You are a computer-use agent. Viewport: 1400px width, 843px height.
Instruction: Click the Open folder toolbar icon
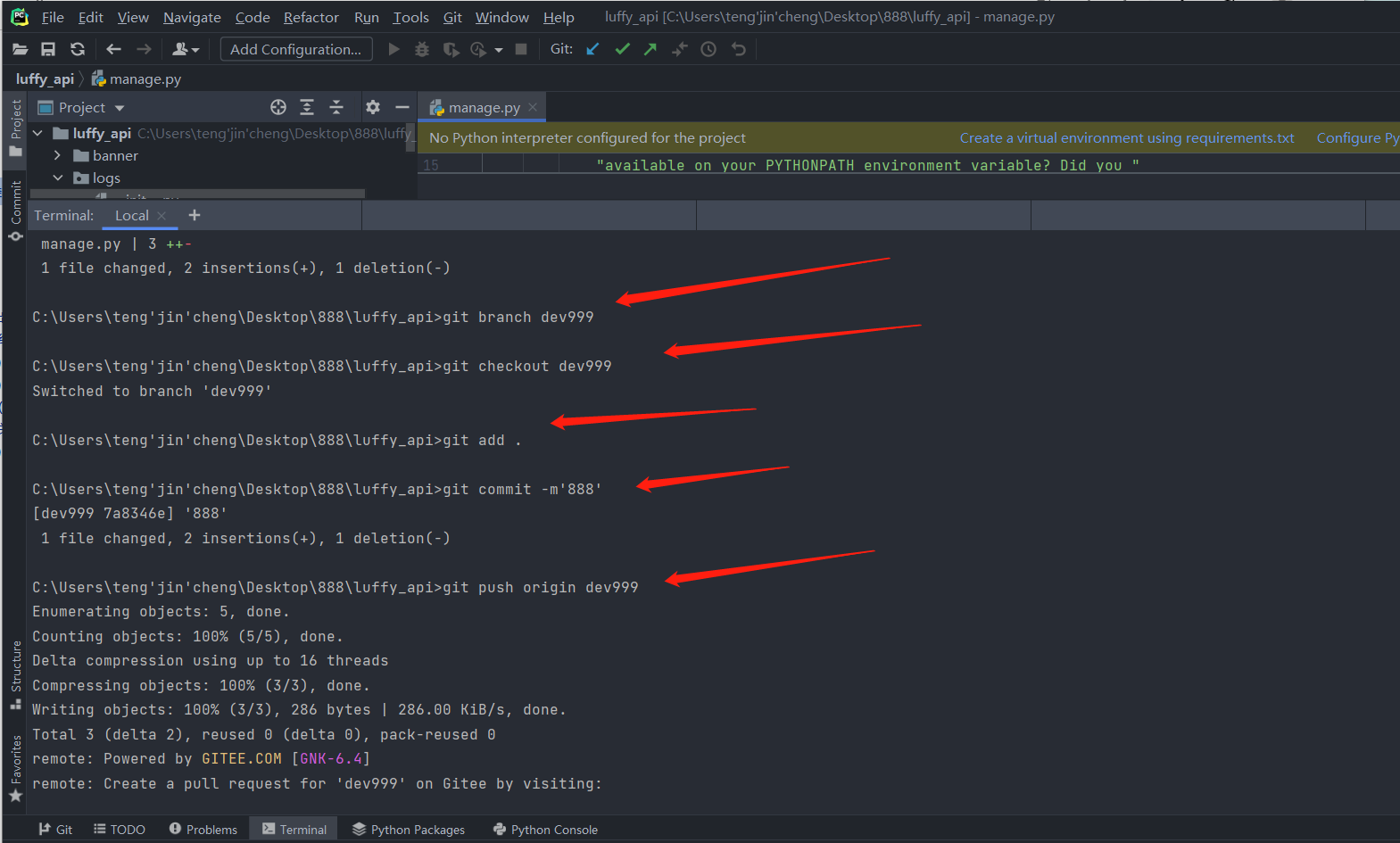[20, 49]
